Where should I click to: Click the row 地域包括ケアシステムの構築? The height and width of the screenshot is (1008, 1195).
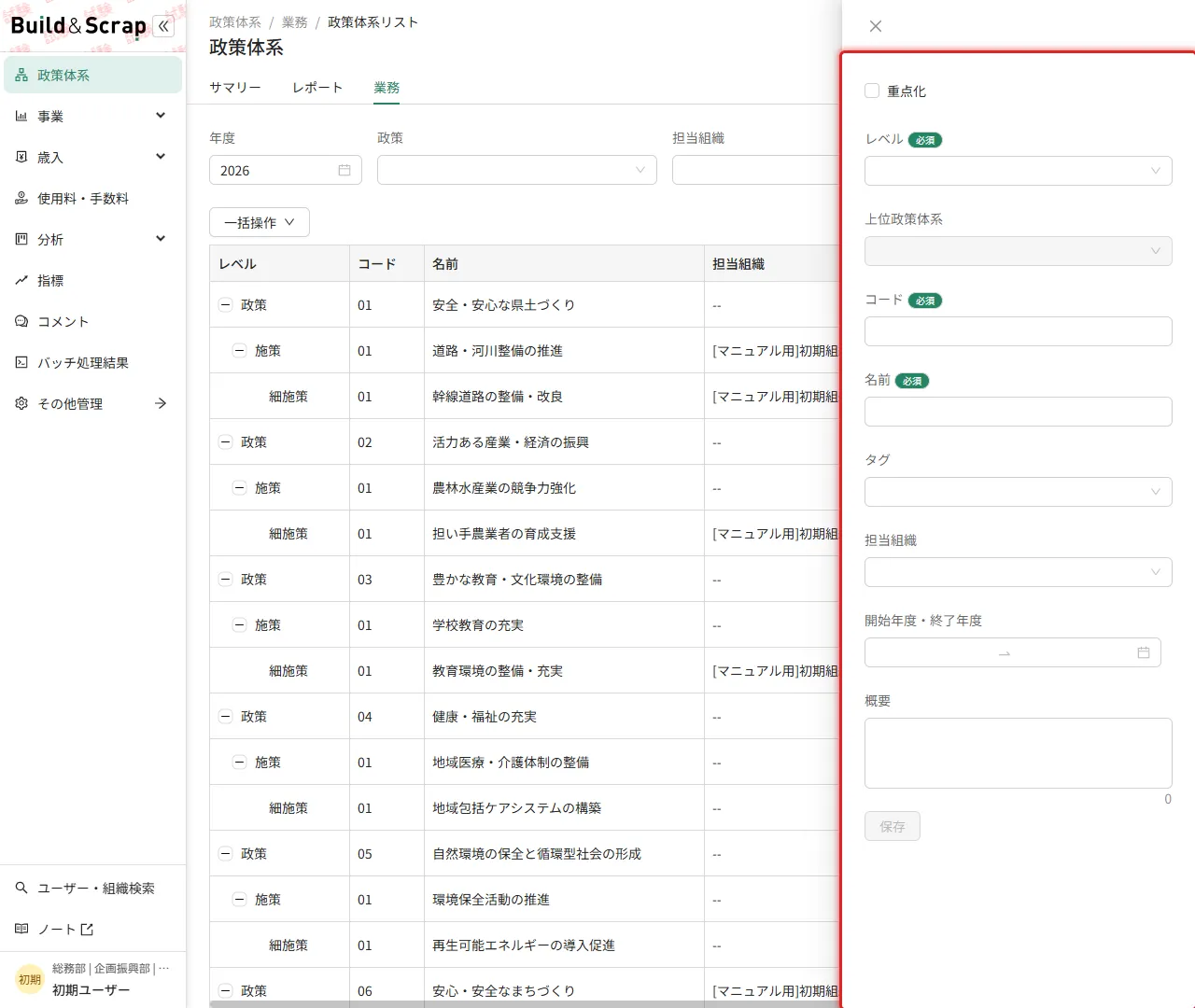[525, 808]
